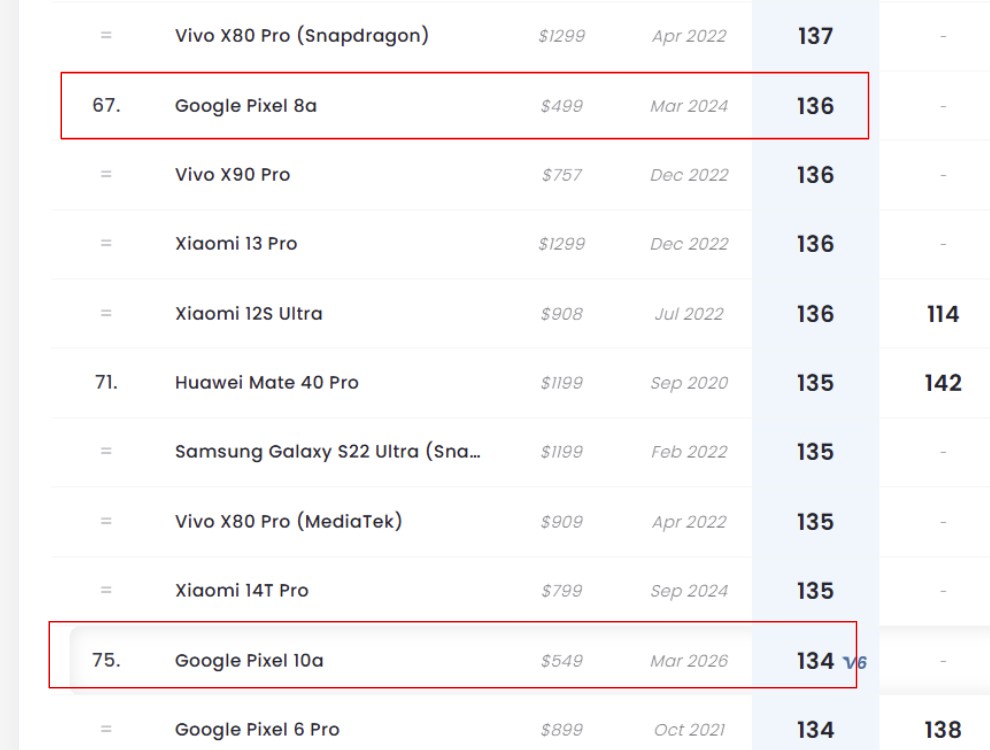Open the Google Pixel 8a entry
Viewport: 990px width, 750px height.
click(x=246, y=105)
